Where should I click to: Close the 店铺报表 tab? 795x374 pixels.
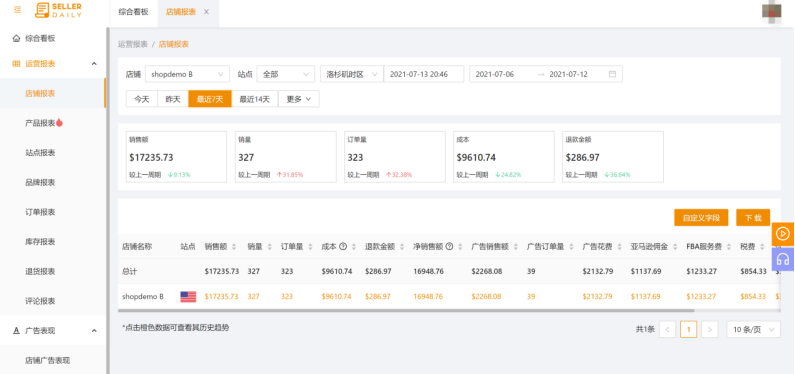point(206,12)
